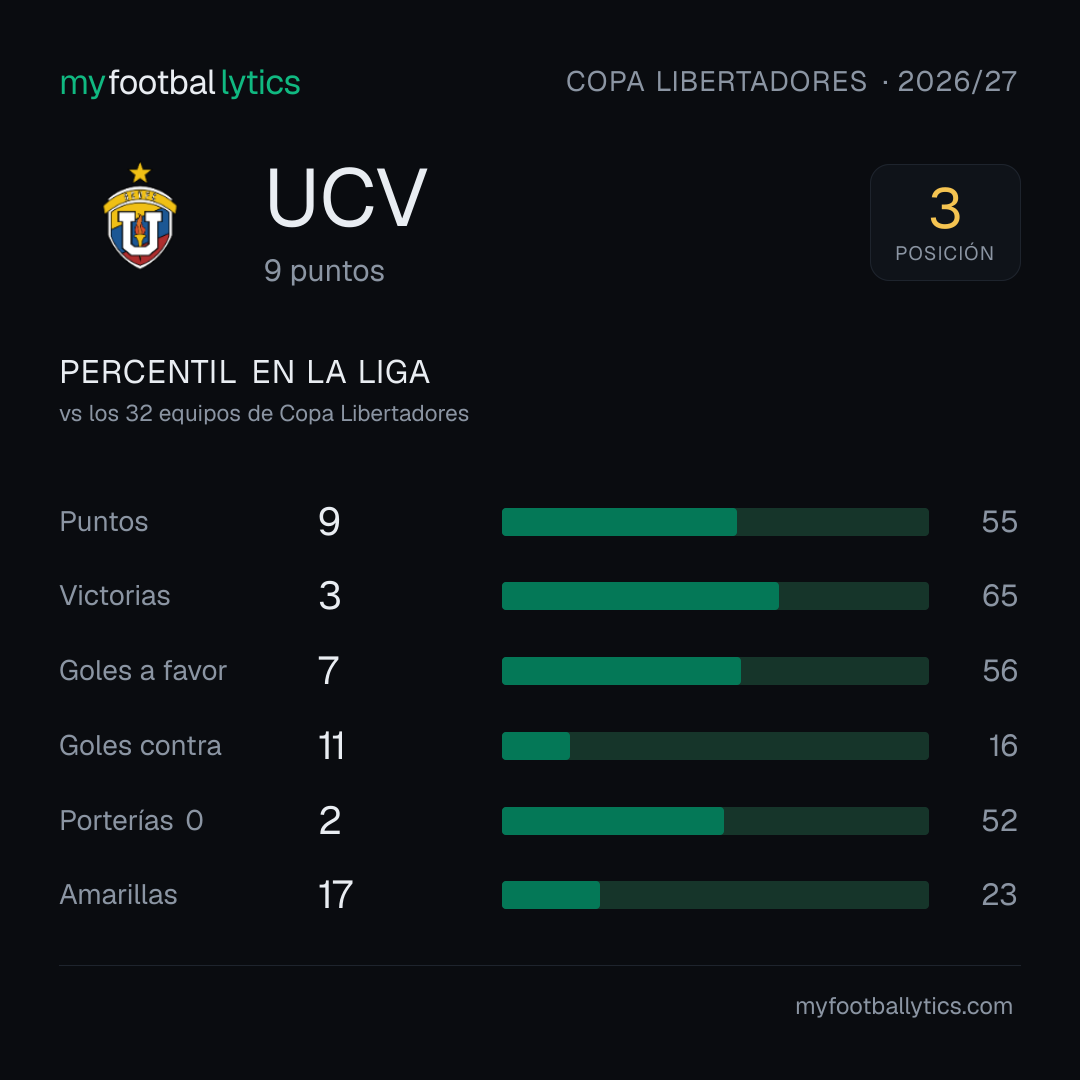Click the Victorias percentile number 65
The image size is (1080, 1080).
999,596
